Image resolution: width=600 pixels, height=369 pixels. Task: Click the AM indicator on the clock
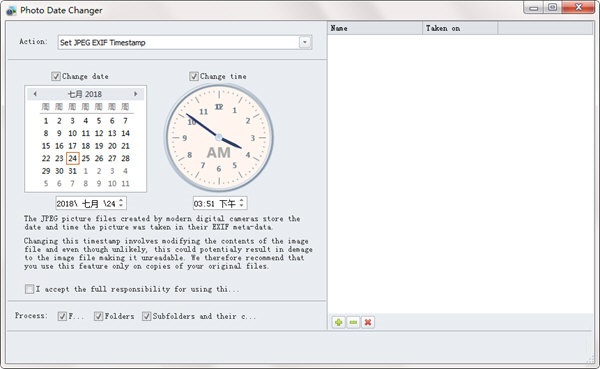click(x=218, y=153)
